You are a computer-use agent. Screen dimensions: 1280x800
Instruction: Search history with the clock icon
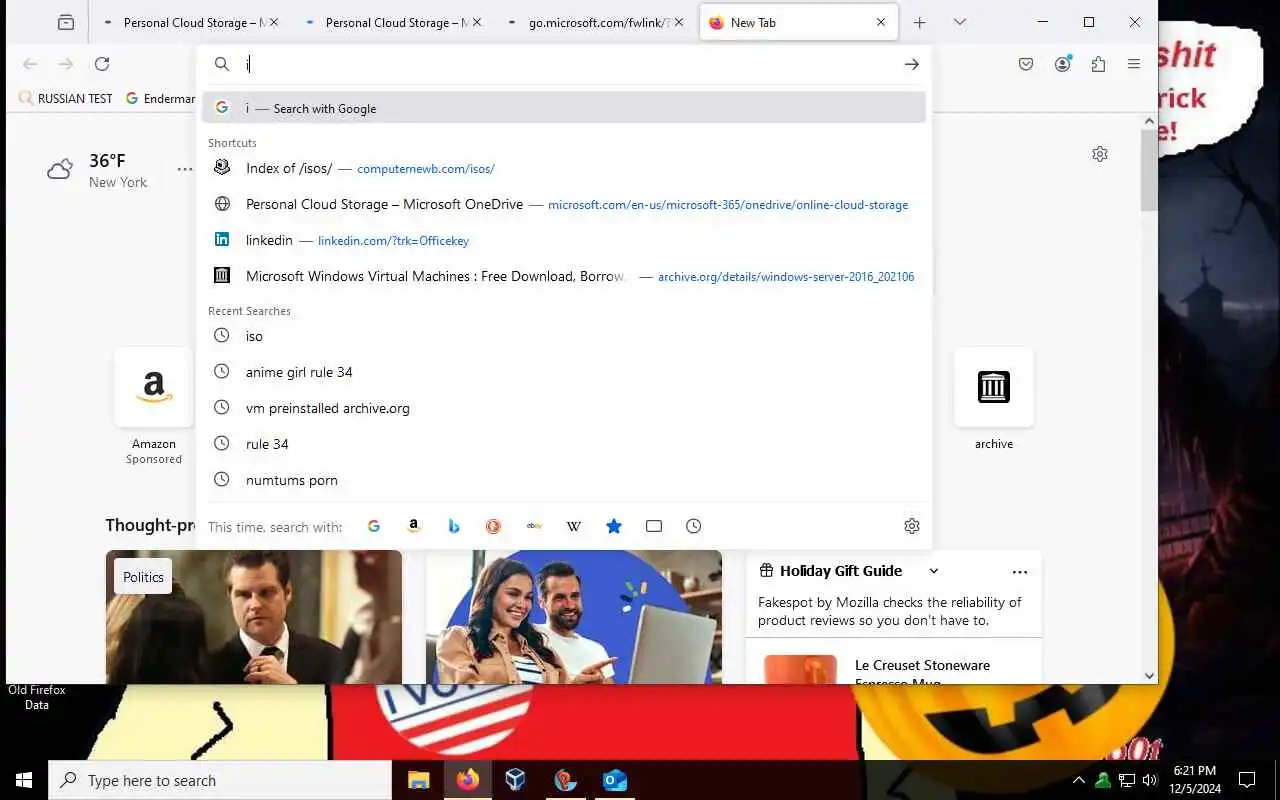[x=694, y=526]
